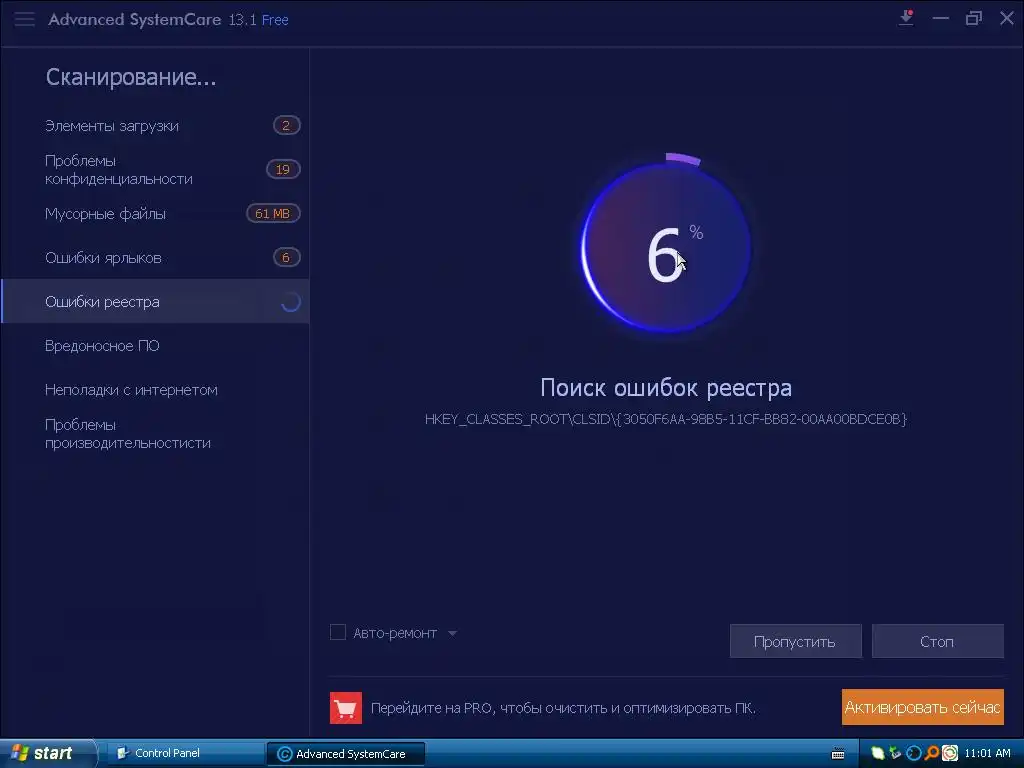Image resolution: width=1024 pixels, height=768 pixels.
Task: Click the pale green tray icon
Action: tap(878, 754)
